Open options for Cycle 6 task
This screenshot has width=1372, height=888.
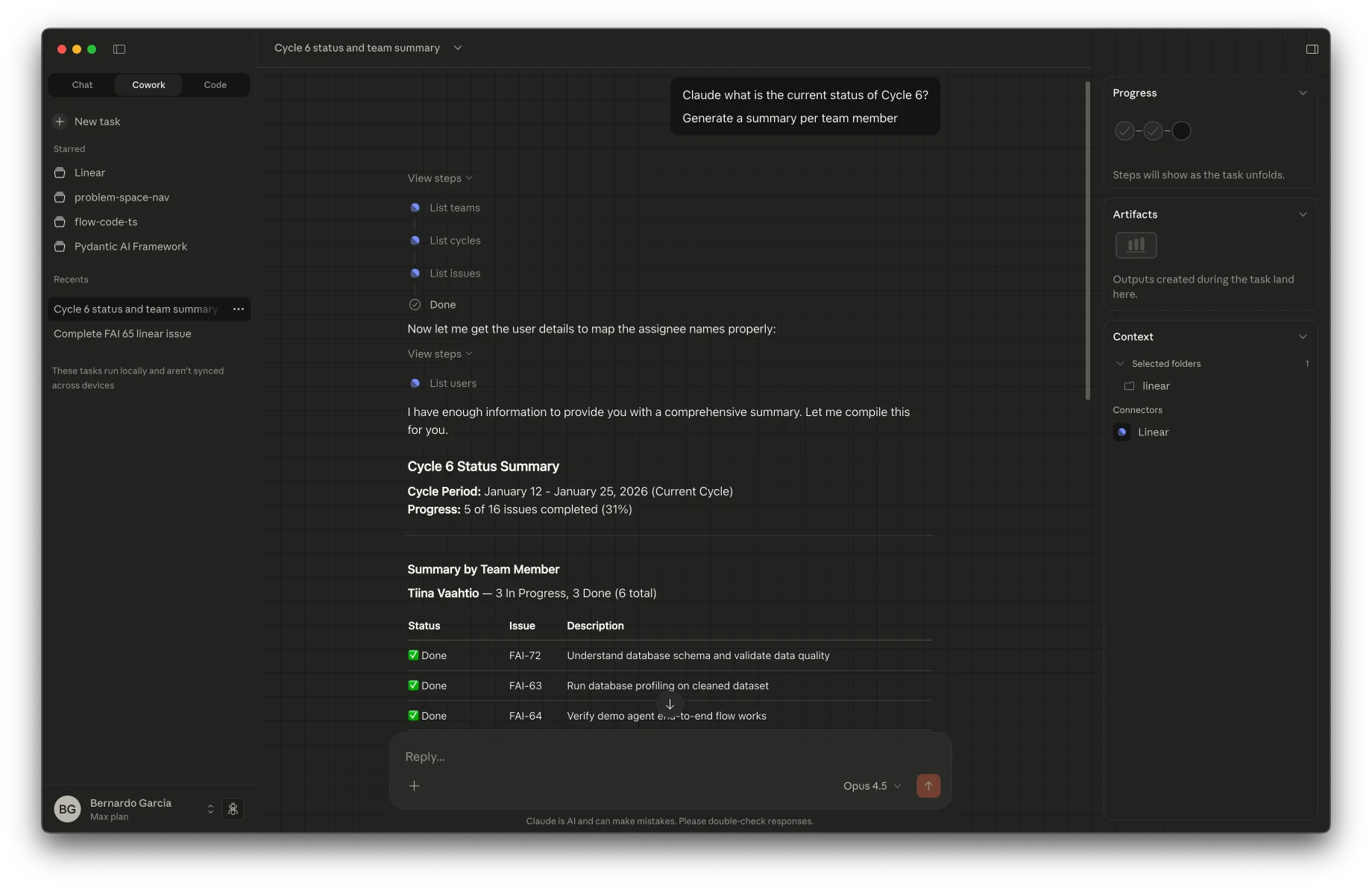point(239,309)
